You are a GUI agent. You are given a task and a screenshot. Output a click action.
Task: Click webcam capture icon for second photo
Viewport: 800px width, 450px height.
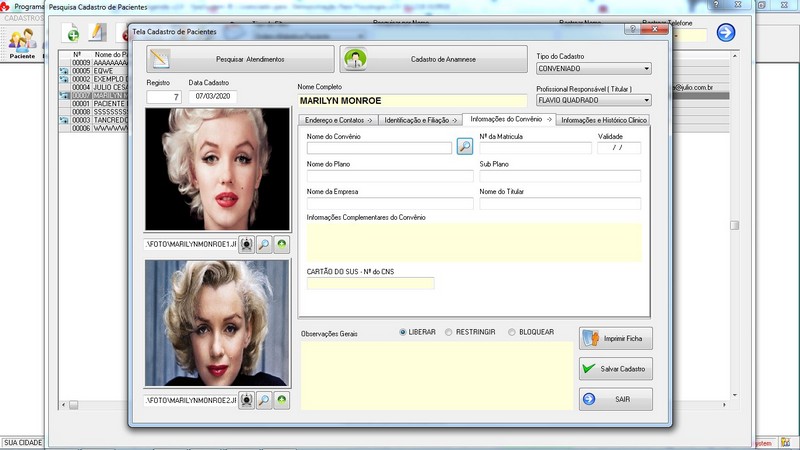[246, 401]
